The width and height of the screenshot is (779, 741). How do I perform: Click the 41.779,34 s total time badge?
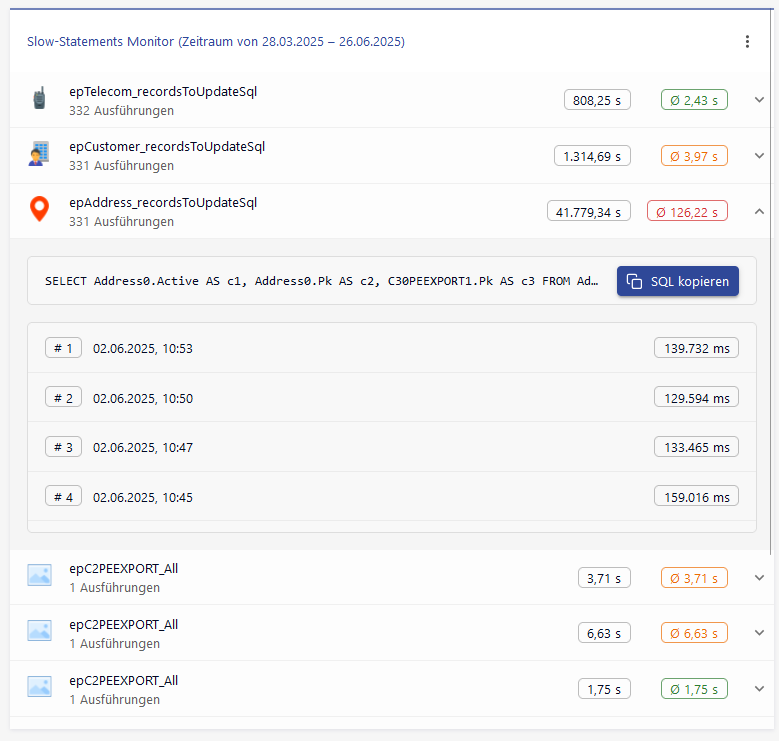pos(589,212)
